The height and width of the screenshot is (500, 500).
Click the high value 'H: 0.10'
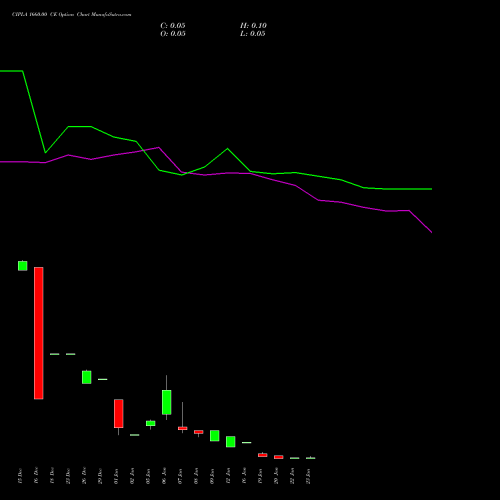tap(253, 26)
